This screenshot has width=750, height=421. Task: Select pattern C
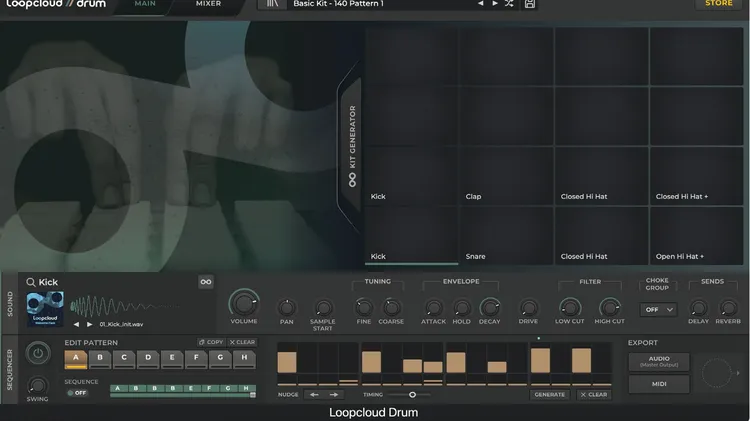(124, 359)
